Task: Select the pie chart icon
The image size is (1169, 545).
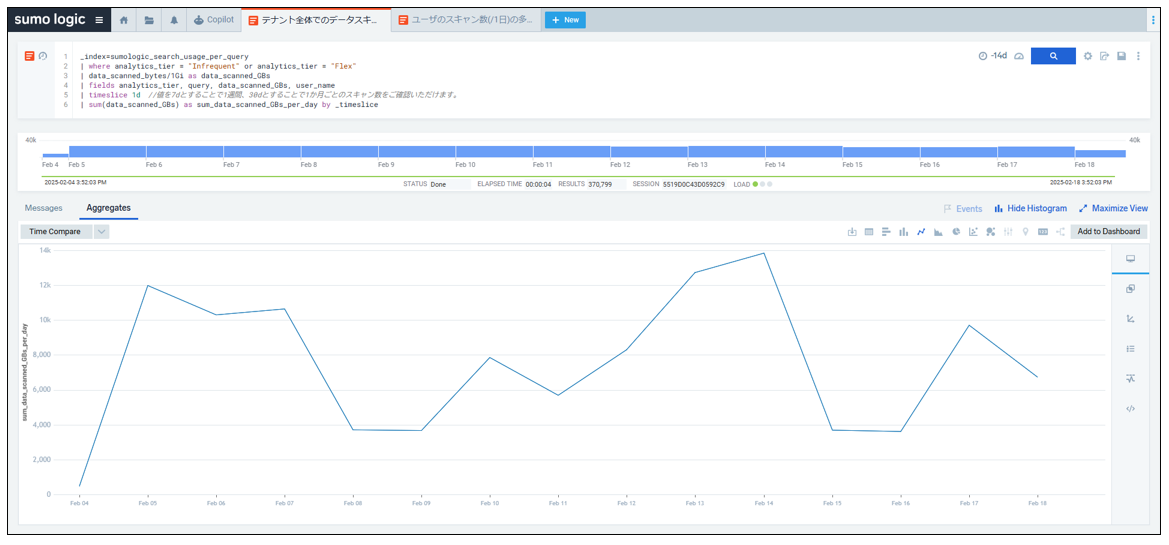Action: (x=956, y=232)
